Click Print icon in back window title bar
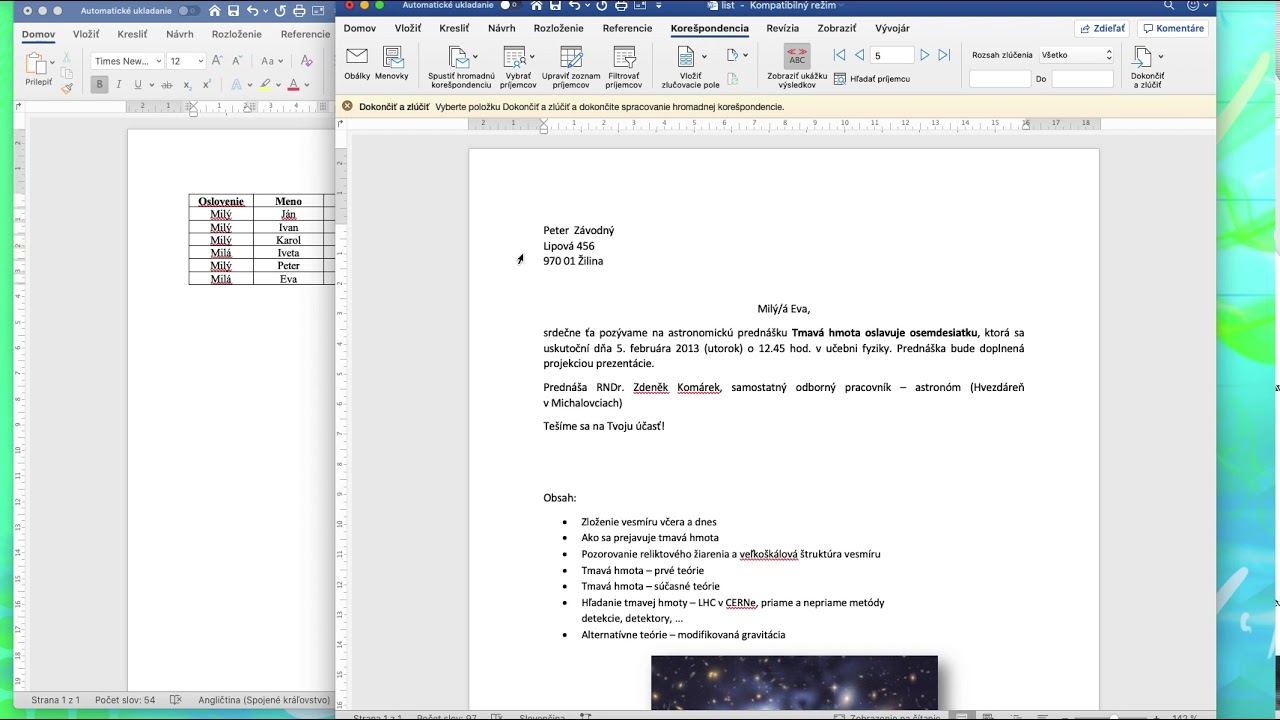The width and height of the screenshot is (1280, 720). [299, 11]
